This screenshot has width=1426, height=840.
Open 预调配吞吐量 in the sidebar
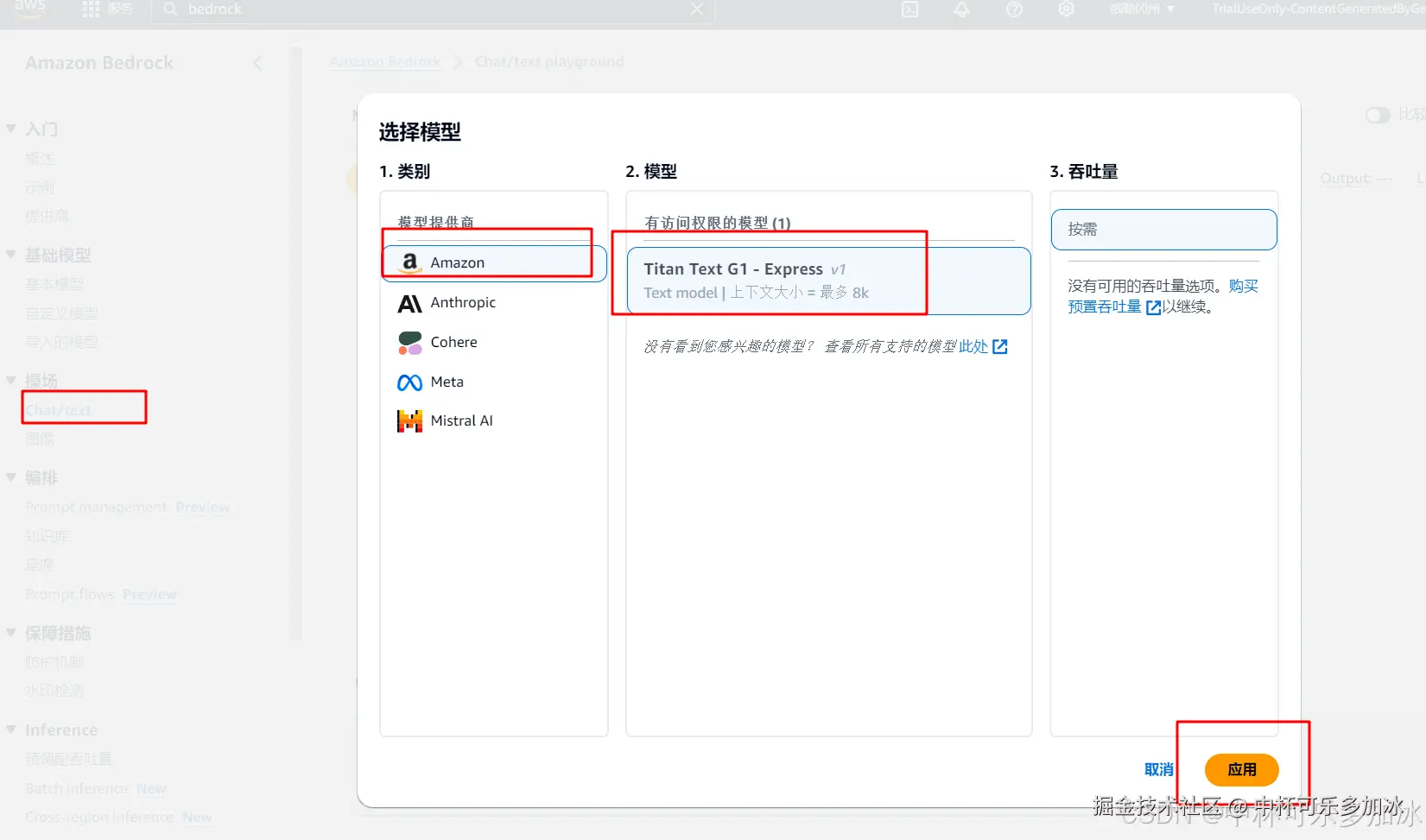coord(69,759)
